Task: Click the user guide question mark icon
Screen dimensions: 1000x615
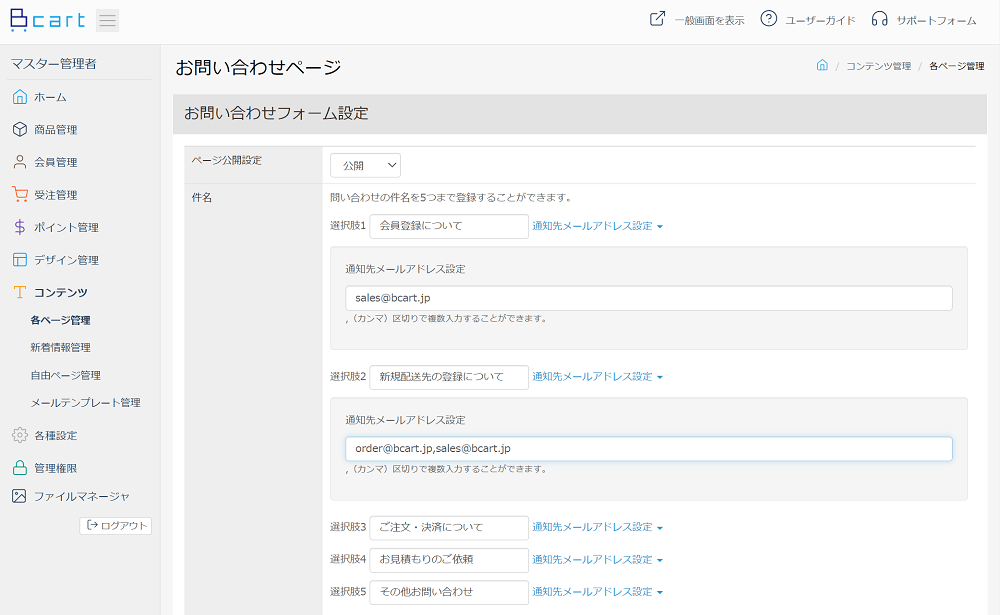Action: 768,19
